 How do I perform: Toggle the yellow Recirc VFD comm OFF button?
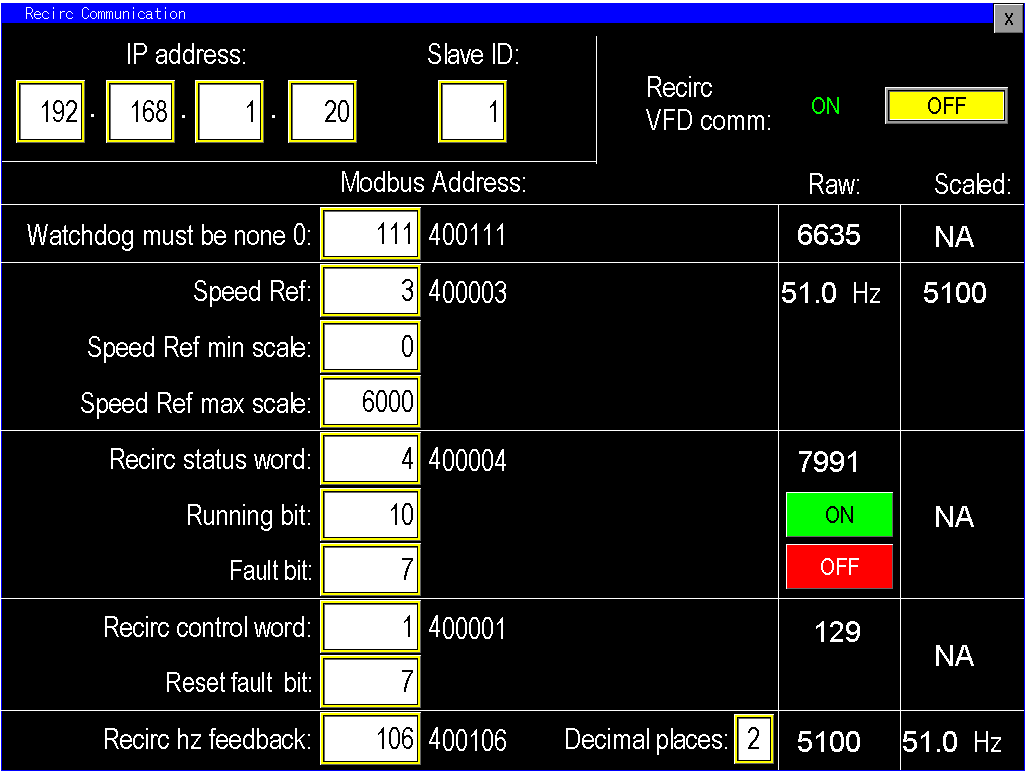pyautogui.click(x=945, y=106)
